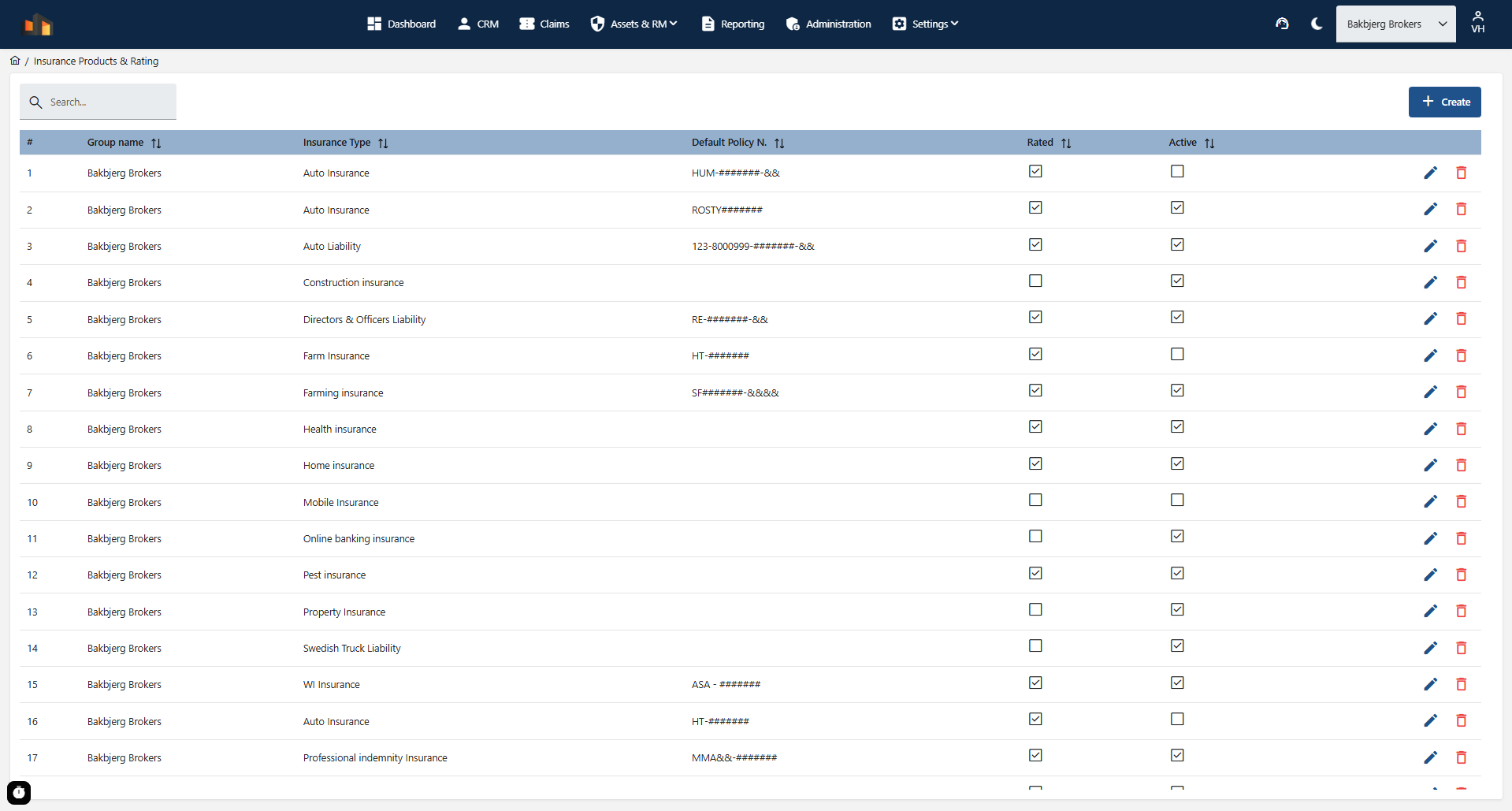Uncheck Rated for WI Insurance

pyautogui.click(x=1035, y=683)
